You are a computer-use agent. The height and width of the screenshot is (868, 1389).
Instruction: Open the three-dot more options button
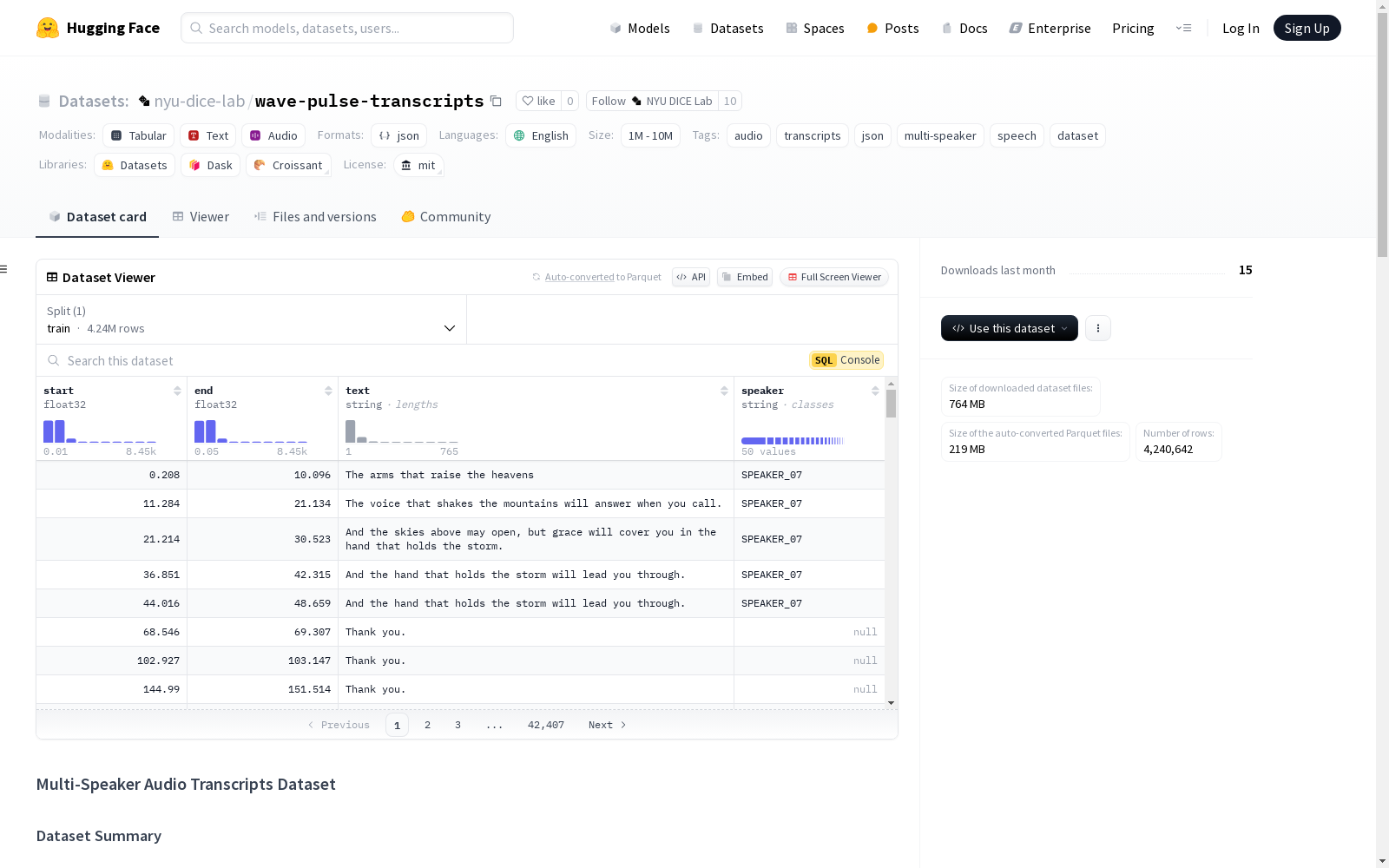pos(1098,328)
